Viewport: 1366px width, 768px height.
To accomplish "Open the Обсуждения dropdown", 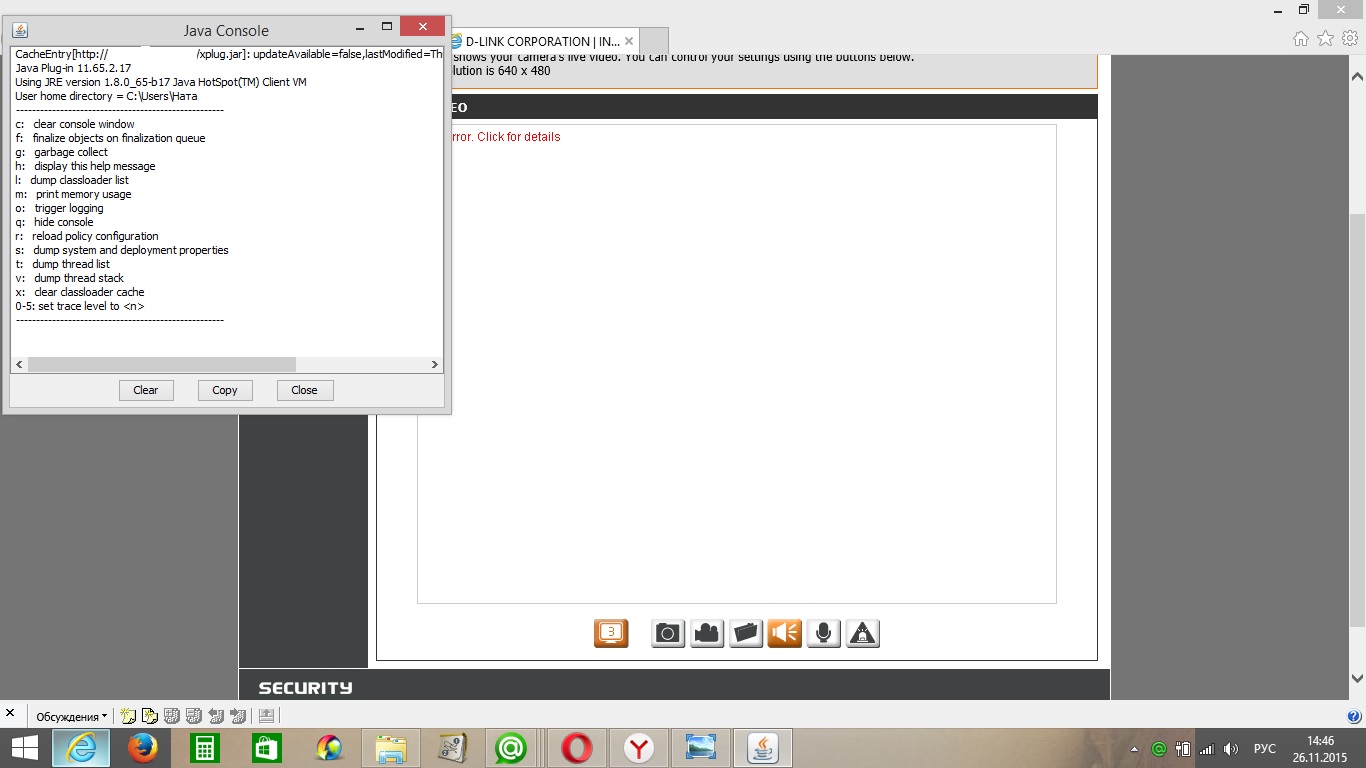I will point(71,716).
